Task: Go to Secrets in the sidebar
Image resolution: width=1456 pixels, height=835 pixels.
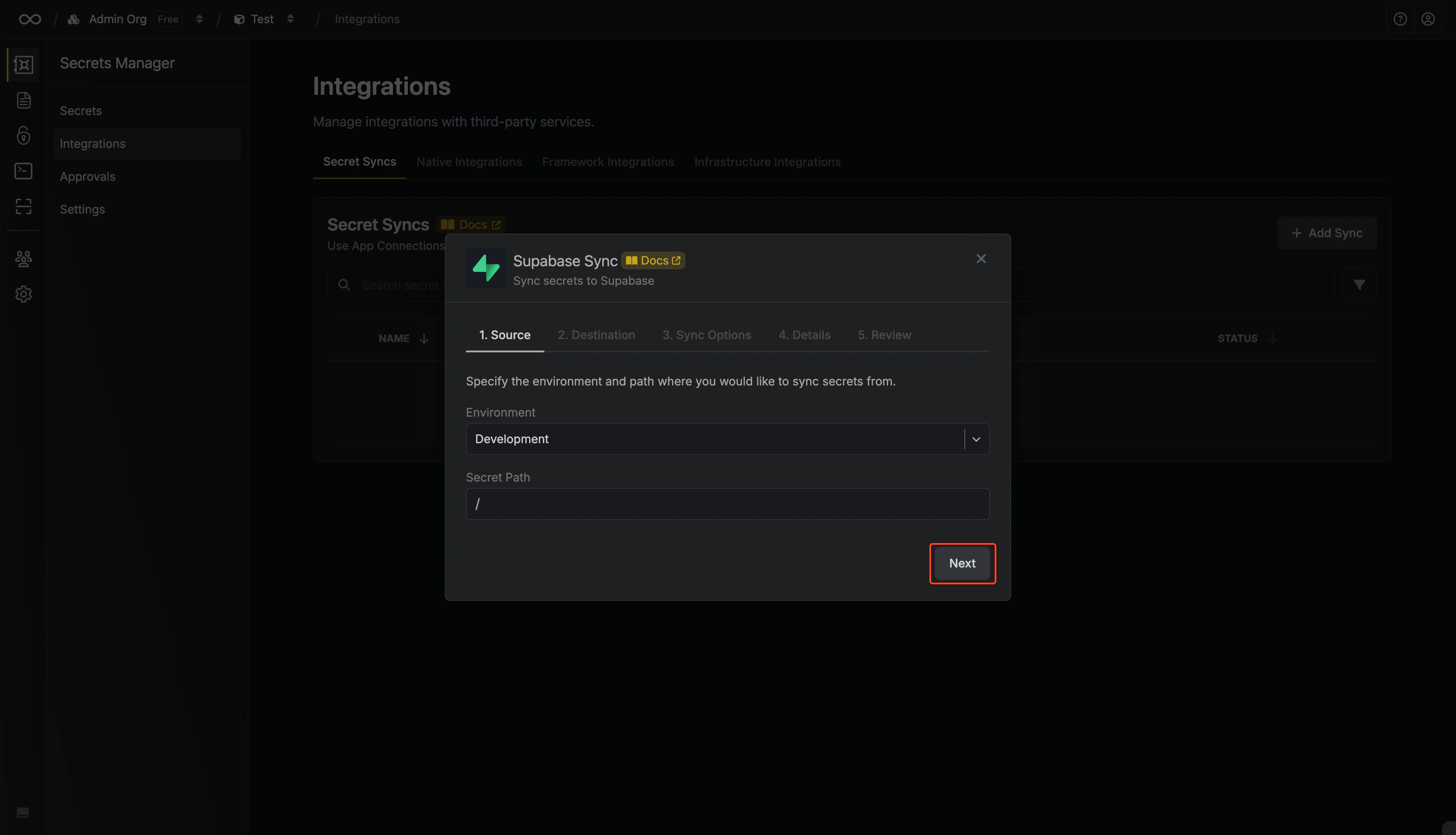Action: click(x=146, y=111)
